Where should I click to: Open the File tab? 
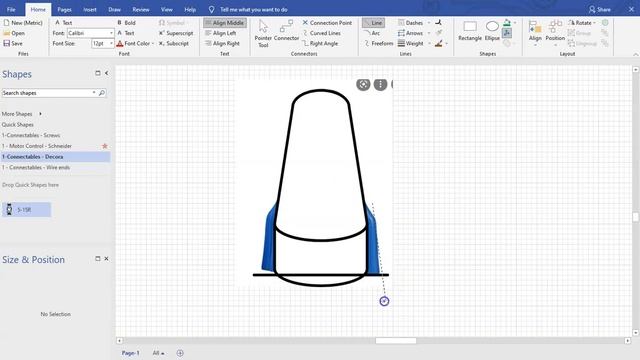tap(11, 9)
